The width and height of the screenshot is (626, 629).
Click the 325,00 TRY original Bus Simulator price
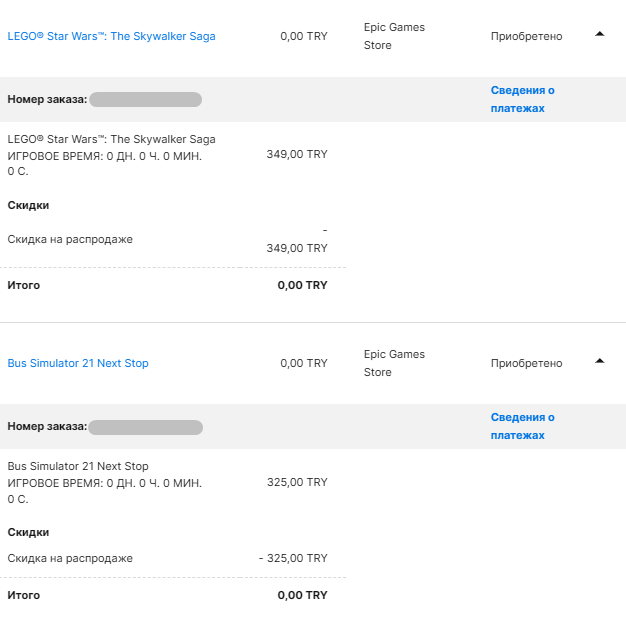(297, 482)
